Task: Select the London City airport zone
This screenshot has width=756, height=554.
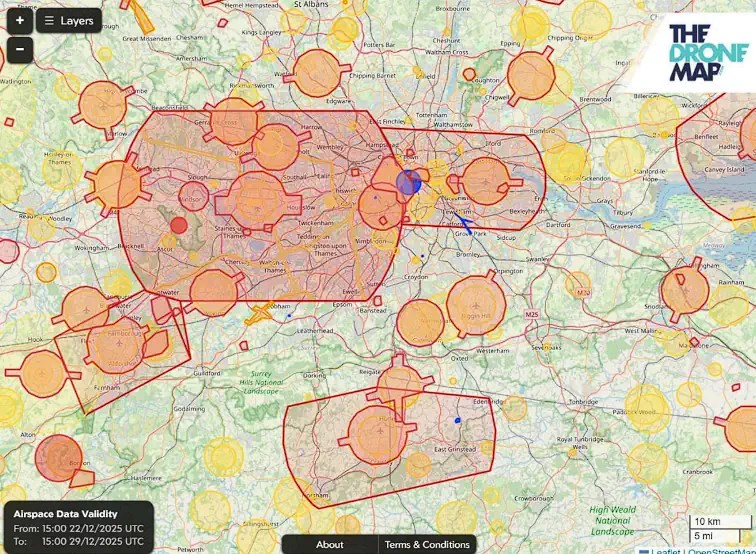Action: click(486, 181)
